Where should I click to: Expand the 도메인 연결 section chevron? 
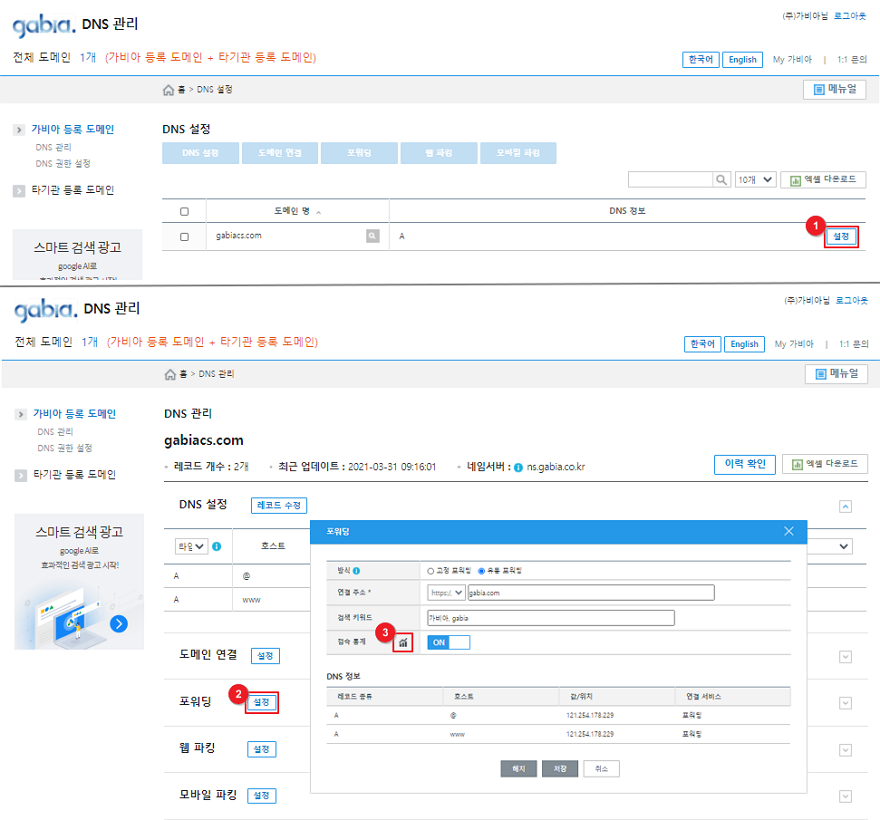pyautogui.click(x=846, y=657)
